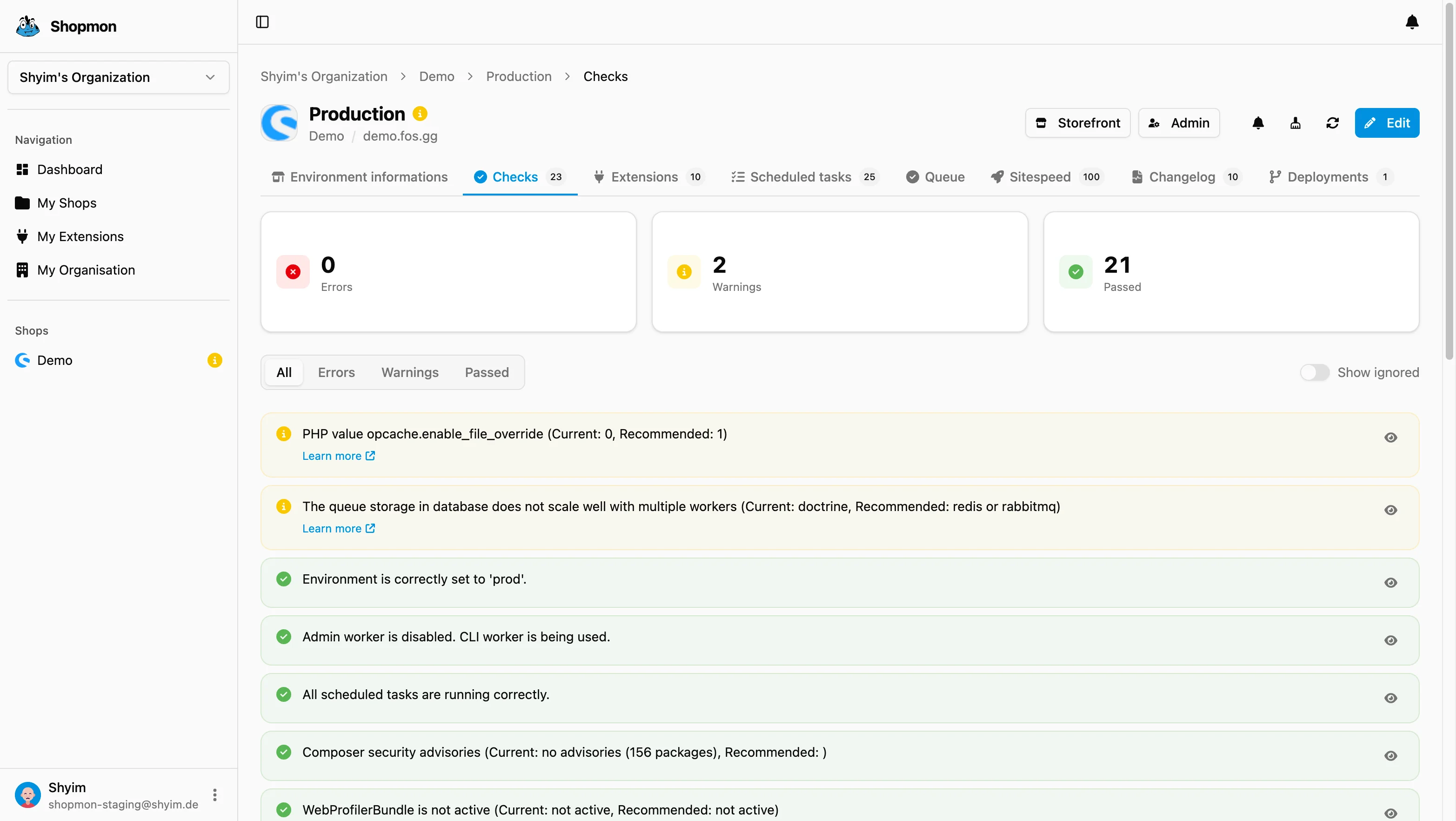Open notifications bell in top bar
This screenshot has height=821, width=1456.
pyautogui.click(x=1411, y=22)
